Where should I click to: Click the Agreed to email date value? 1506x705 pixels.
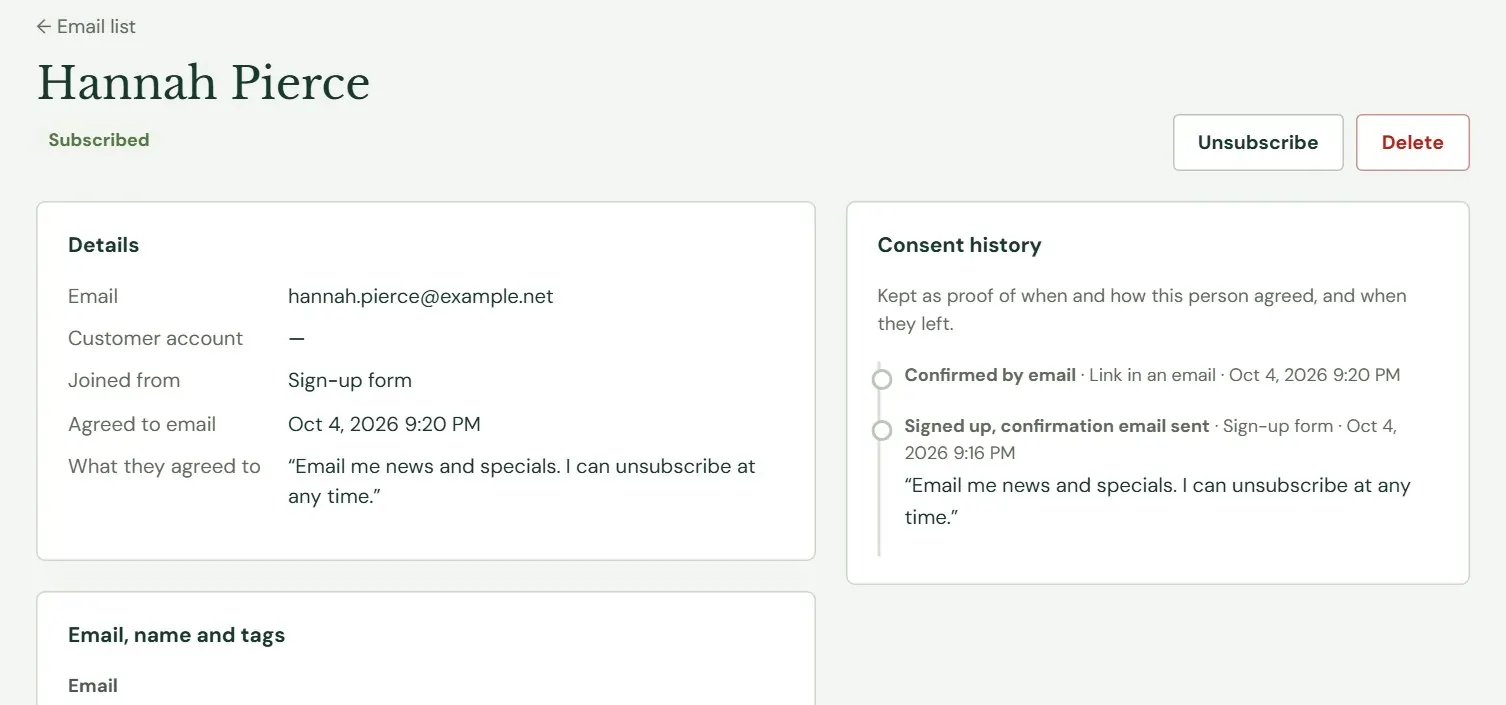point(384,424)
